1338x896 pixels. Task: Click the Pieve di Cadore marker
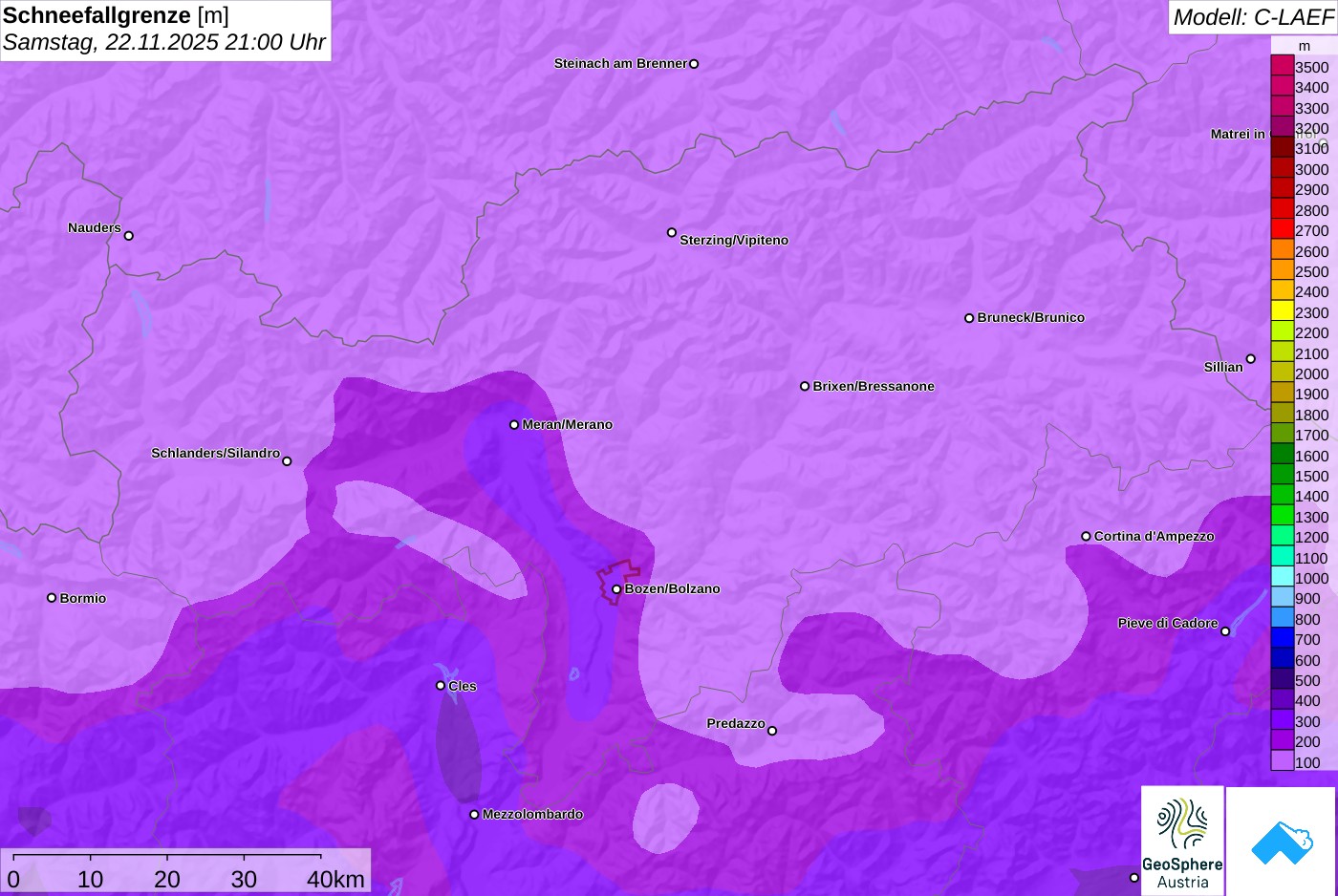[x=1225, y=631]
